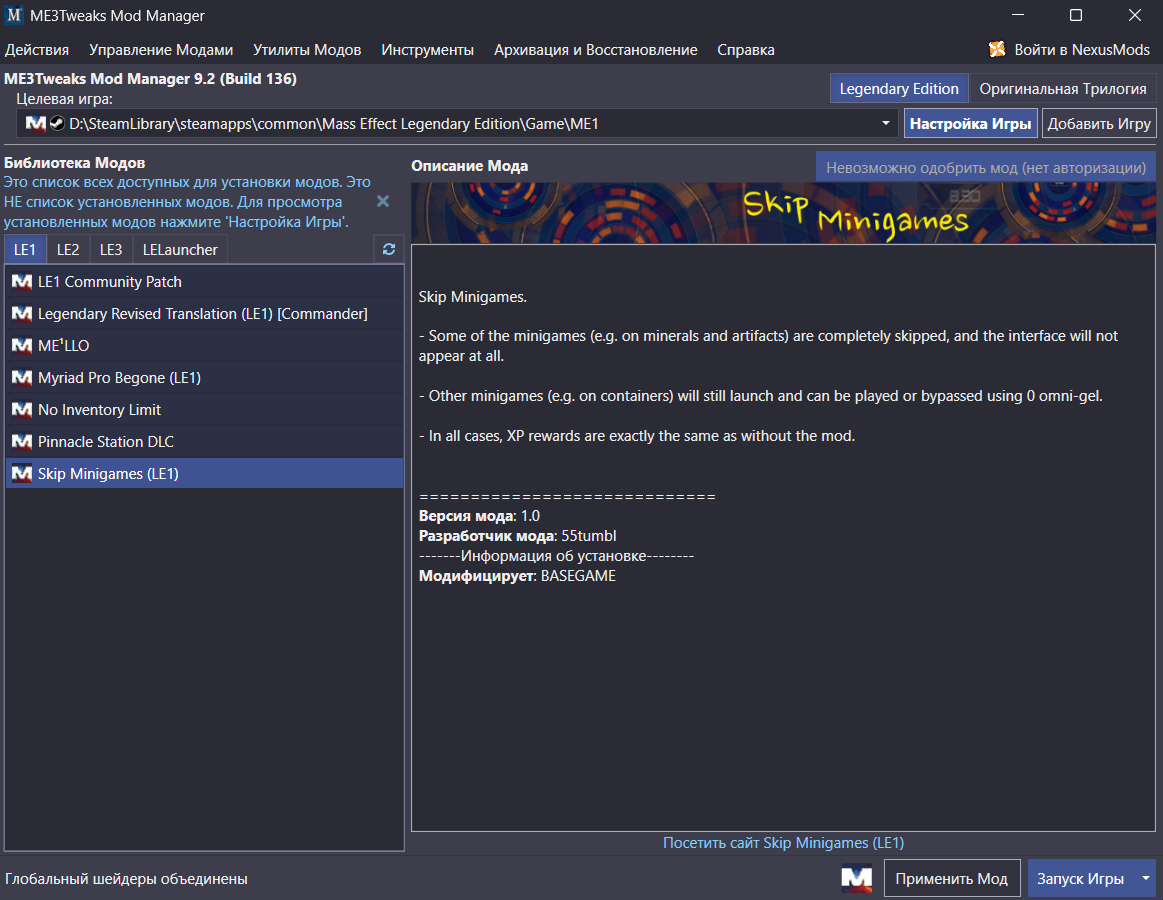Maximize the Mod Manager window
This screenshot has height=900, width=1163.
point(1076,15)
